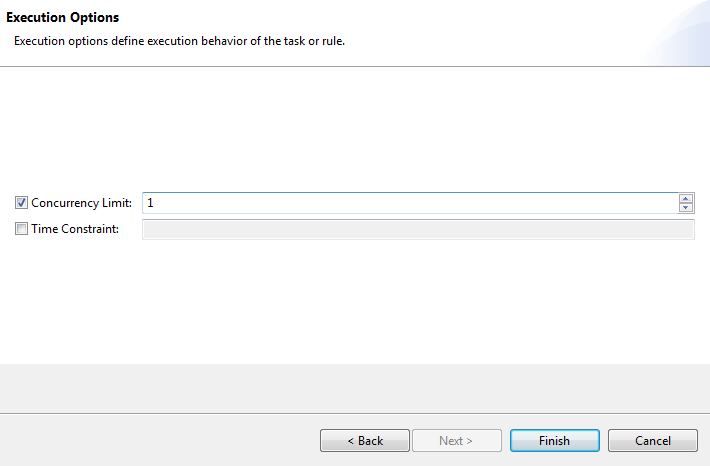The width and height of the screenshot is (710, 466).
Task: Click the empty box beside Time Constraint
Action: [21, 229]
